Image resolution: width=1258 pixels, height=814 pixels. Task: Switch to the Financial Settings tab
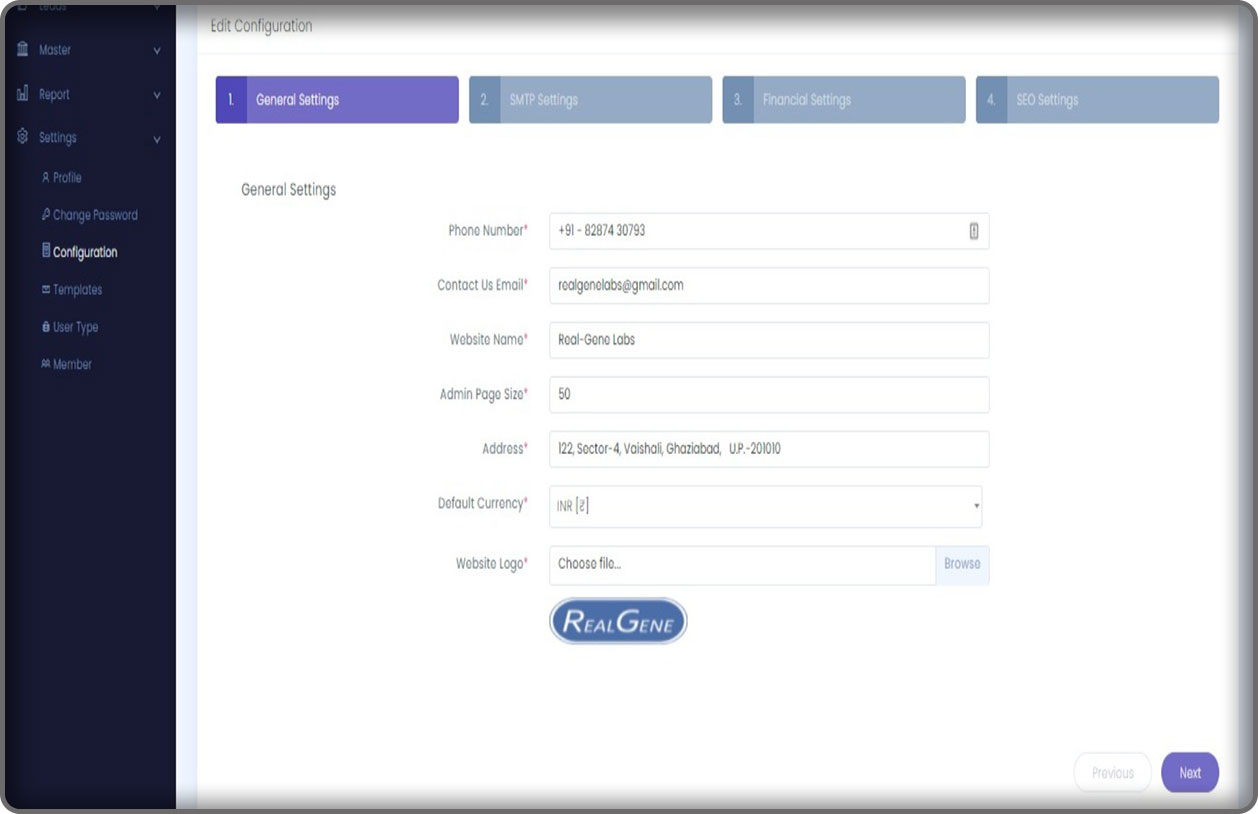[843, 100]
